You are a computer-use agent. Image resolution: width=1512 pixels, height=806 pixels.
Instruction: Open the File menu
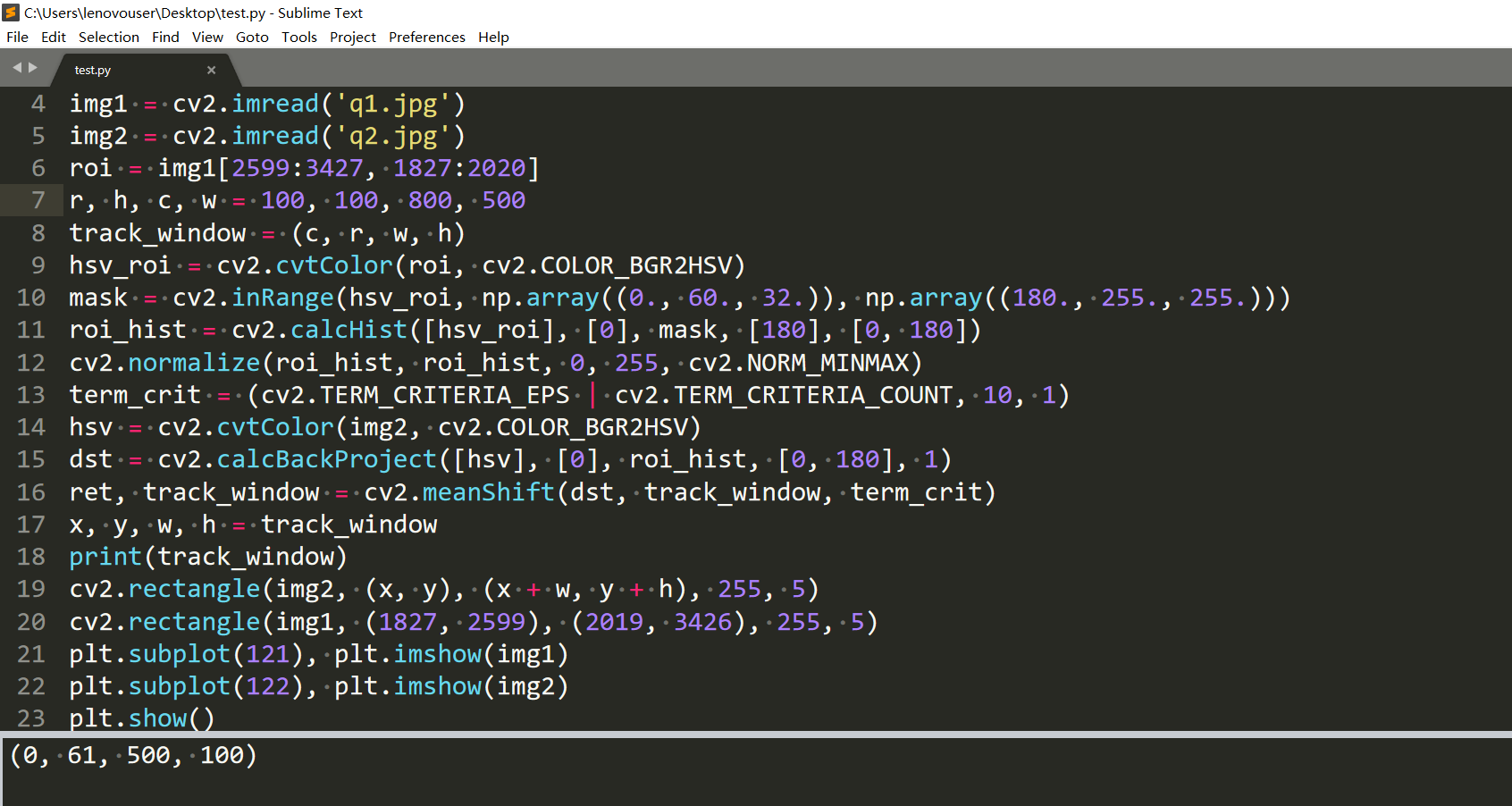point(17,37)
